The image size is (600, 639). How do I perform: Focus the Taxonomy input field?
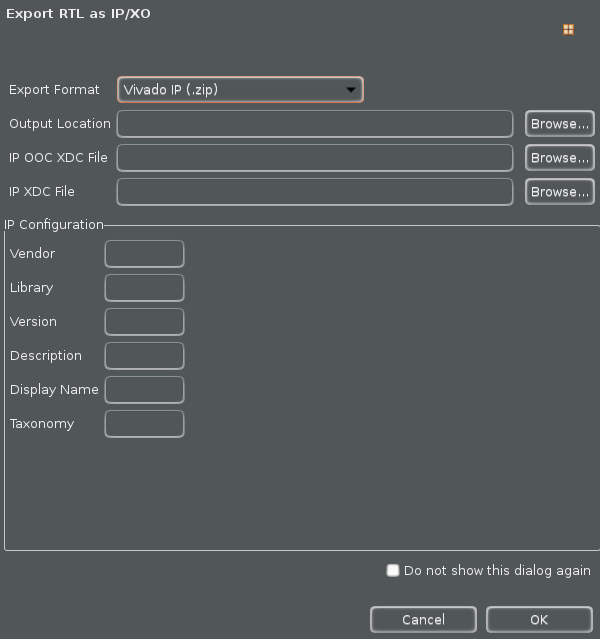144,424
